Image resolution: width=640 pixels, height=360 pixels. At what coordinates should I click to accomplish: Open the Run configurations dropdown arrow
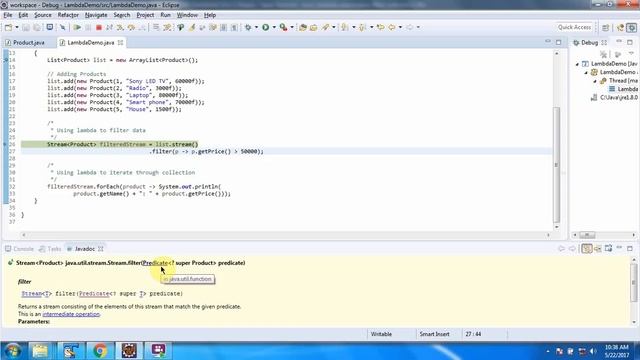pos(274,27)
